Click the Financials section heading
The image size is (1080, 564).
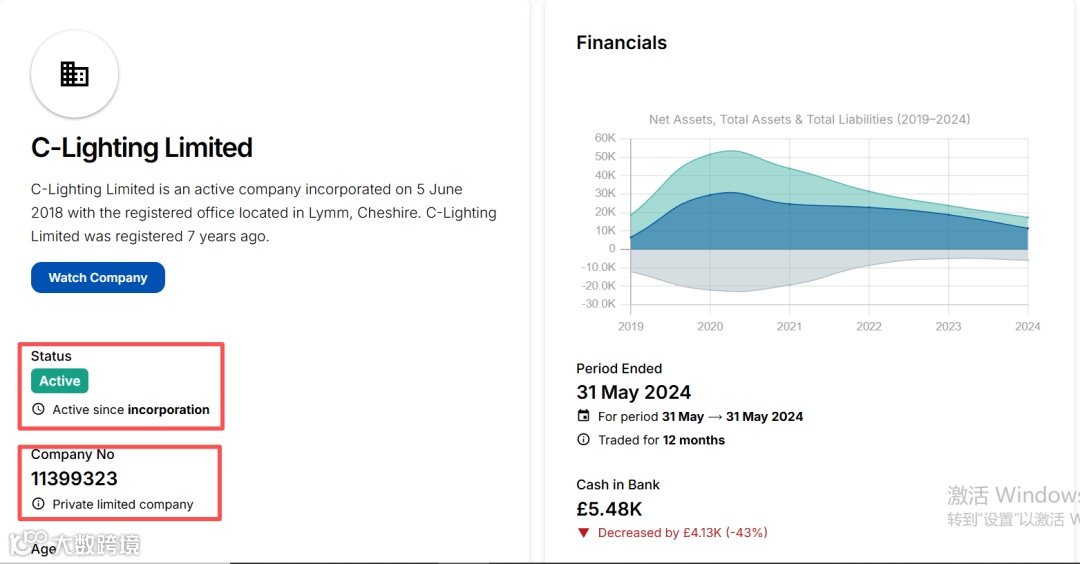point(621,43)
